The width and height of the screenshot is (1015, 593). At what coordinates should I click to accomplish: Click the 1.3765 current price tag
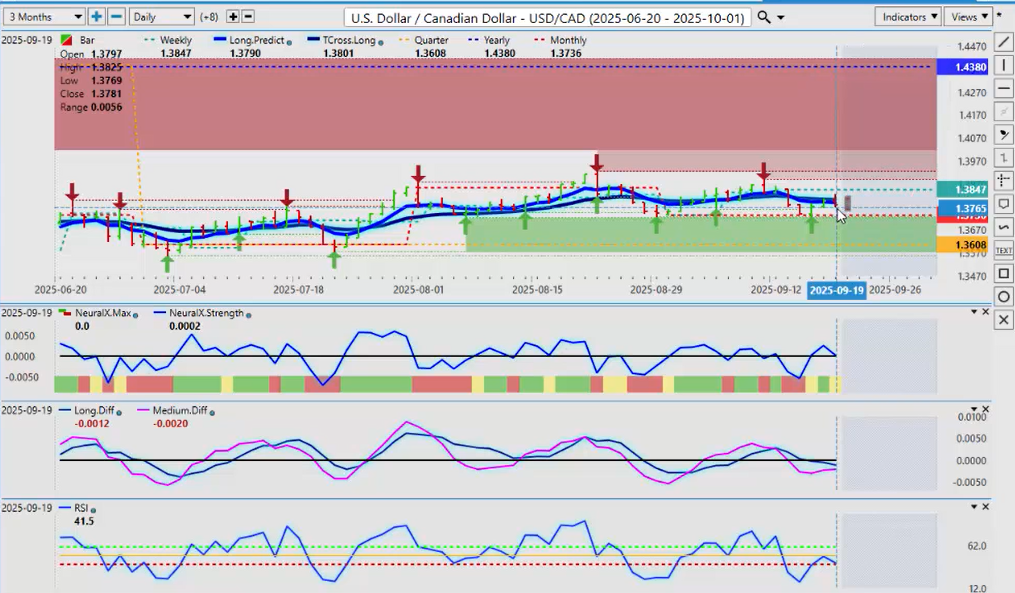coord(963,208)
